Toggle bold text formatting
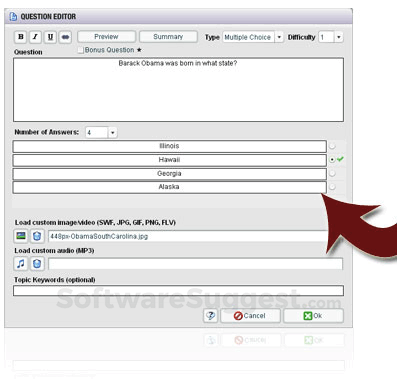 pyautogui.click(x=21, y=37)
